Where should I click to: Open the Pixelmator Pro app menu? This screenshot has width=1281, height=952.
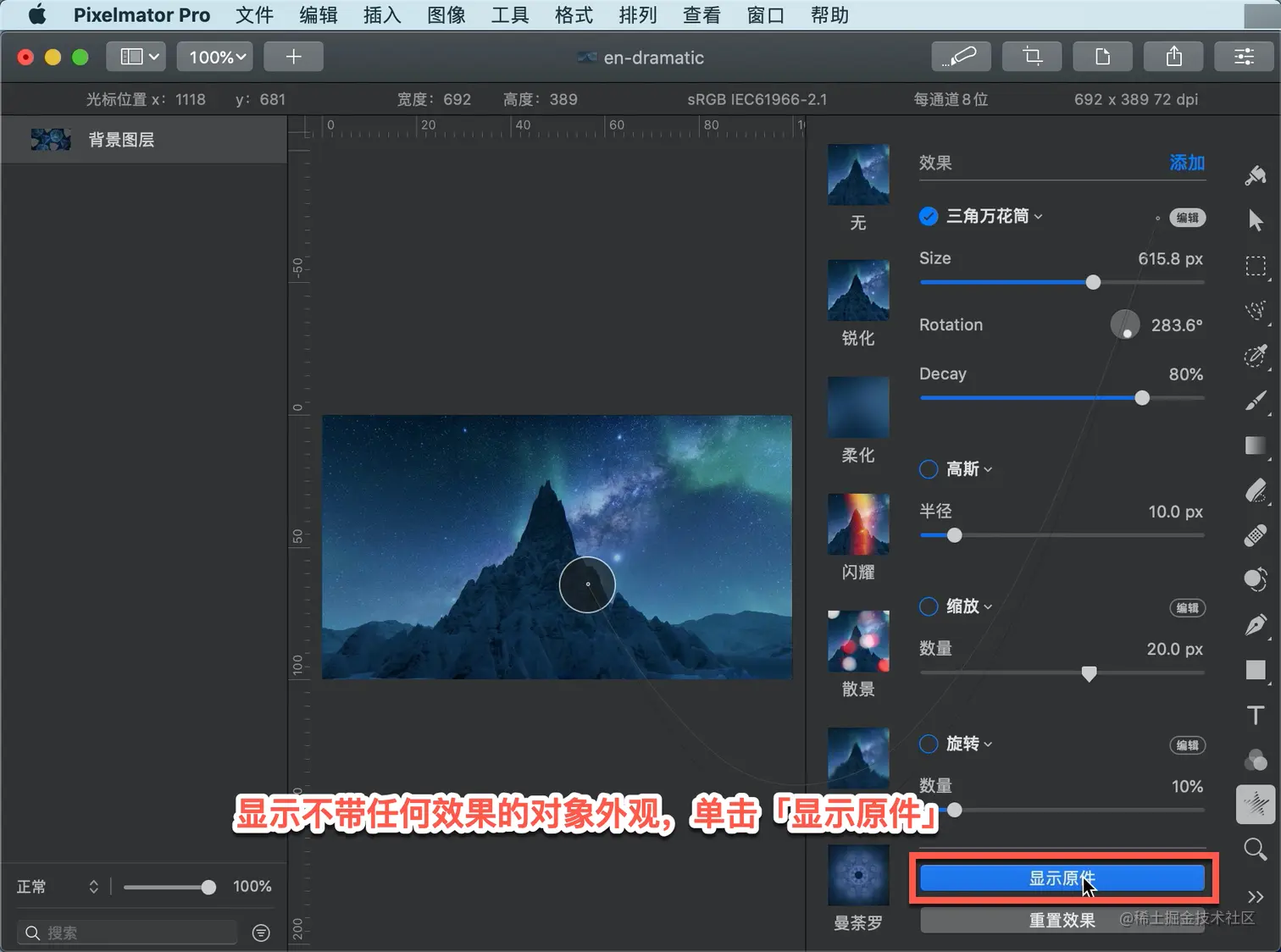pyautogui.click(x=141, y=15)
